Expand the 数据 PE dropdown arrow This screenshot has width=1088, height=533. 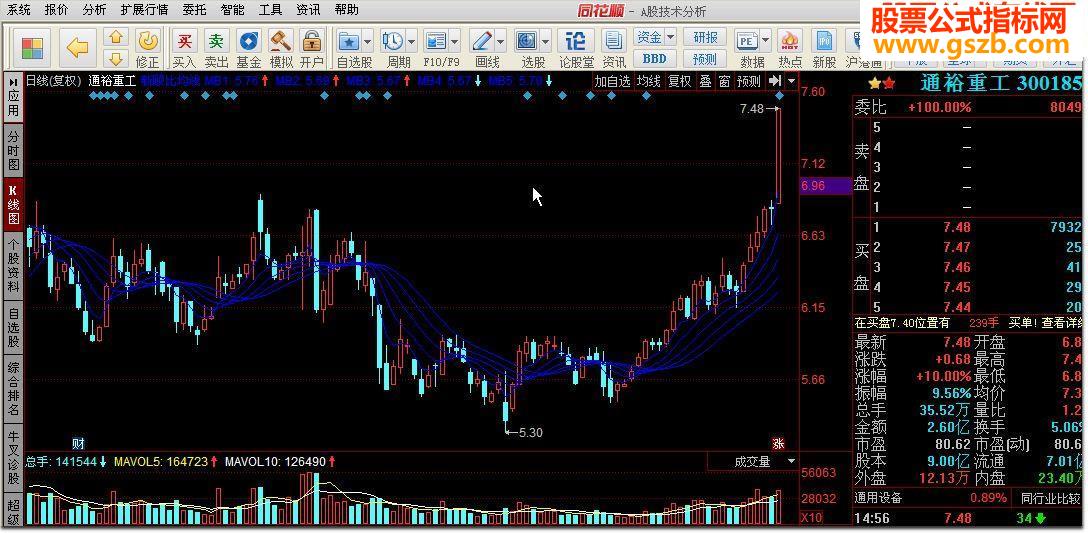pos(766,41)
